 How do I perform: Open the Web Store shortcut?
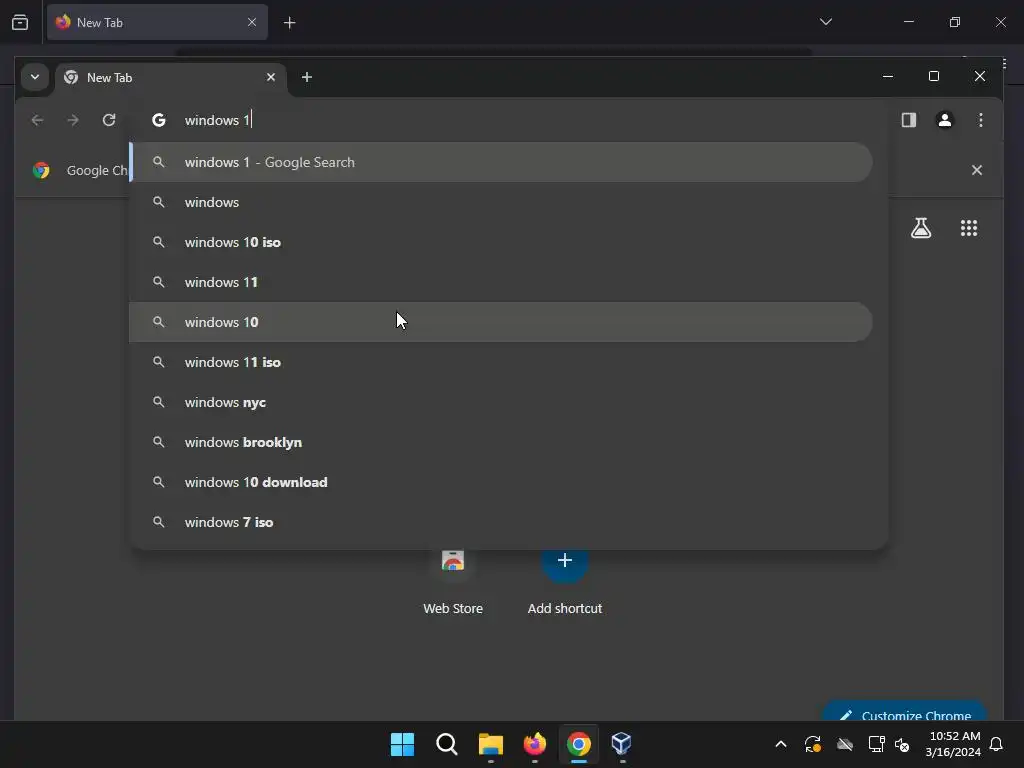coord(453,580)
